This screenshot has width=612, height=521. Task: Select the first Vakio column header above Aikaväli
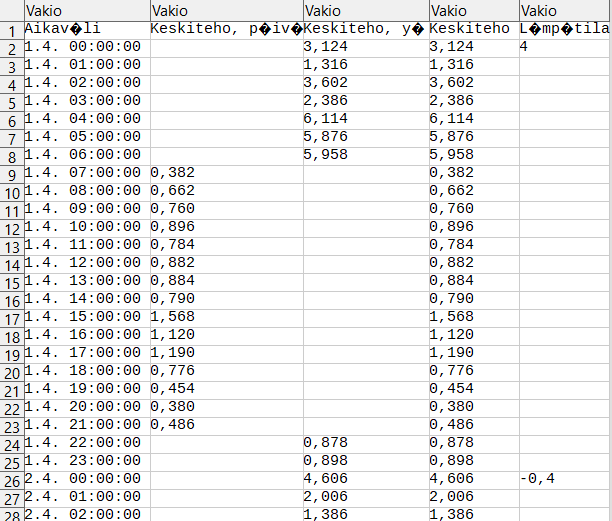pyautogui.click(x=85, y=10)
